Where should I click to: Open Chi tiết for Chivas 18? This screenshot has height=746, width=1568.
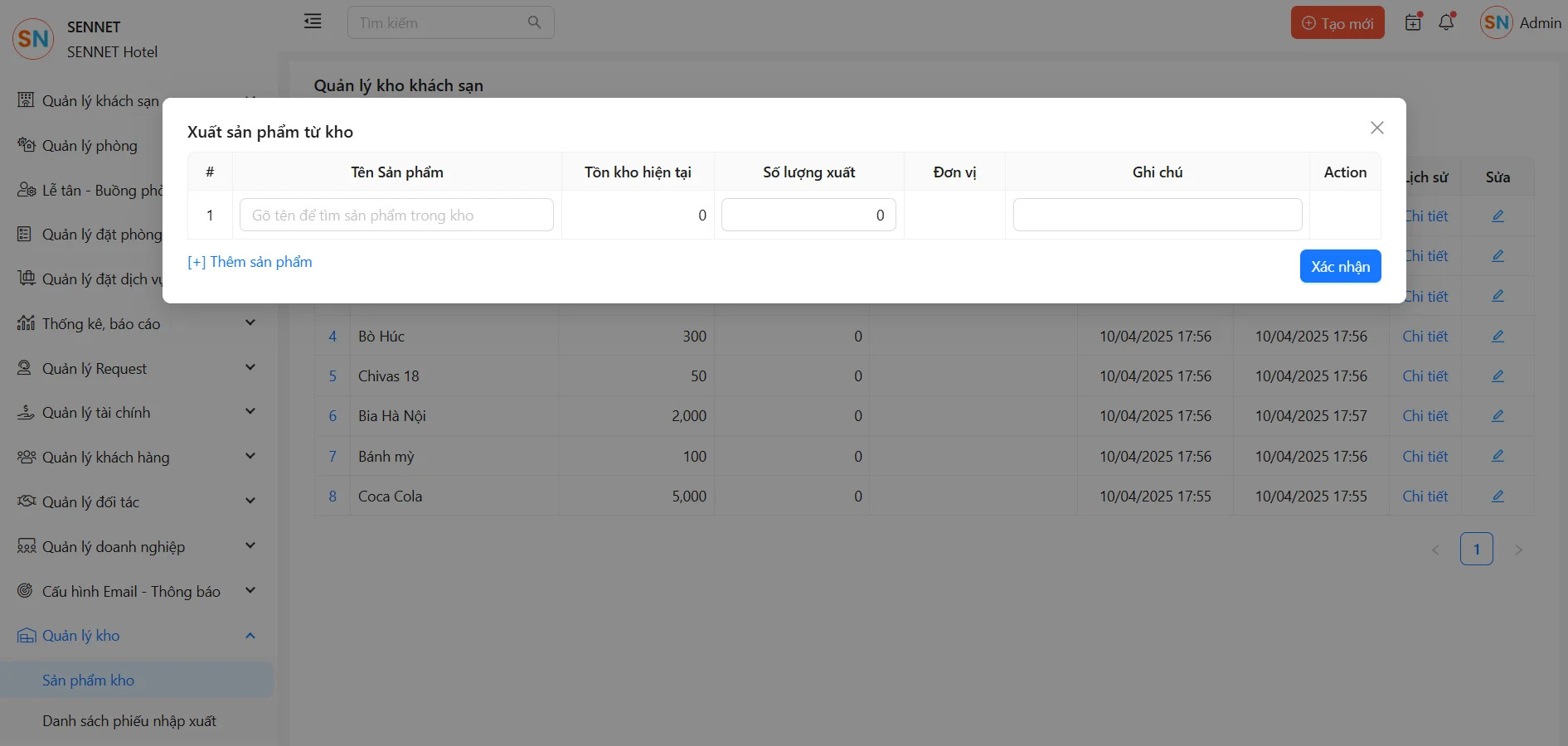click(x=1425, y=376)
